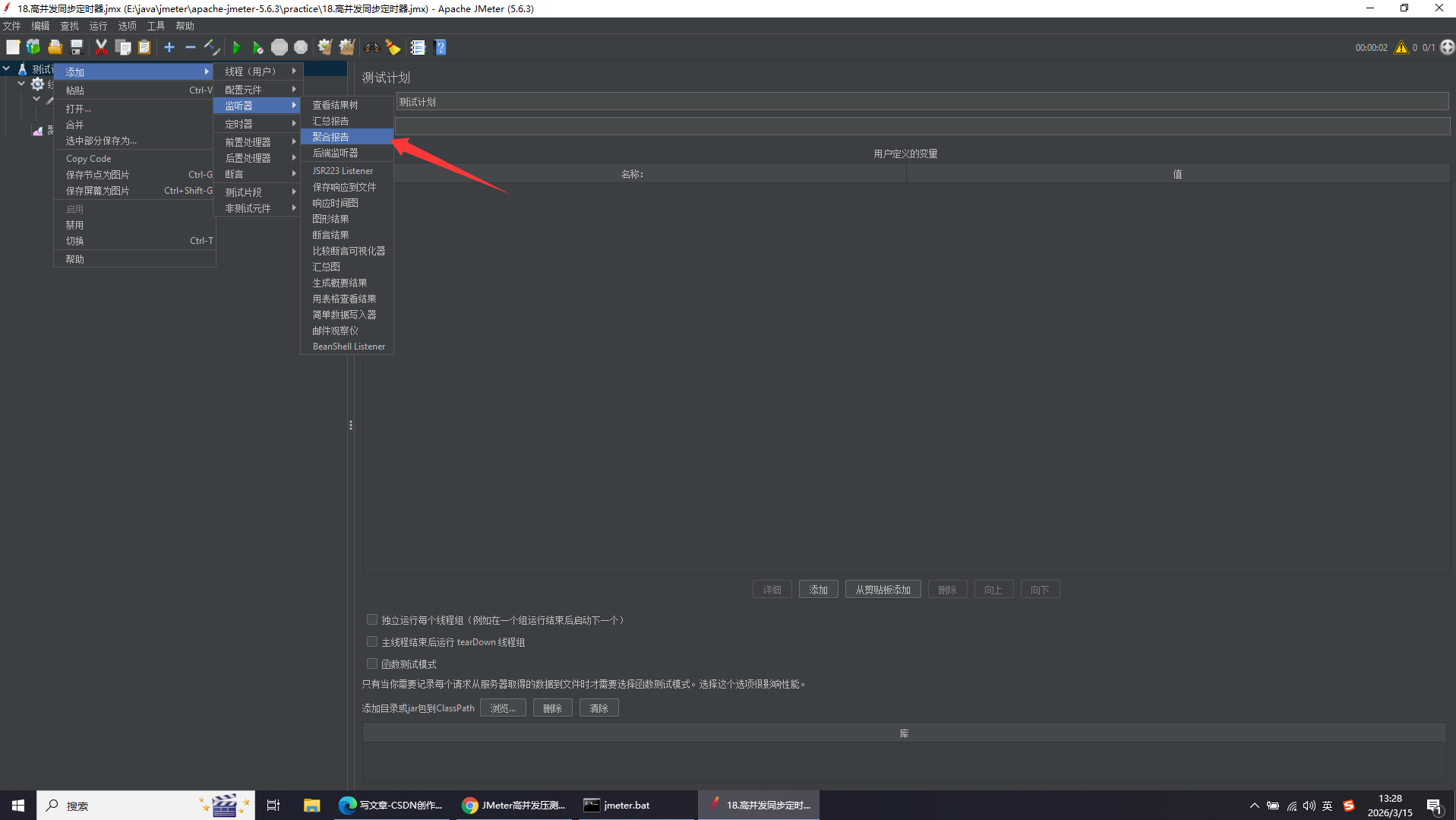1456x820 pixels.
Task: Click the Shutdown toolbar icon
Action: 301,47
